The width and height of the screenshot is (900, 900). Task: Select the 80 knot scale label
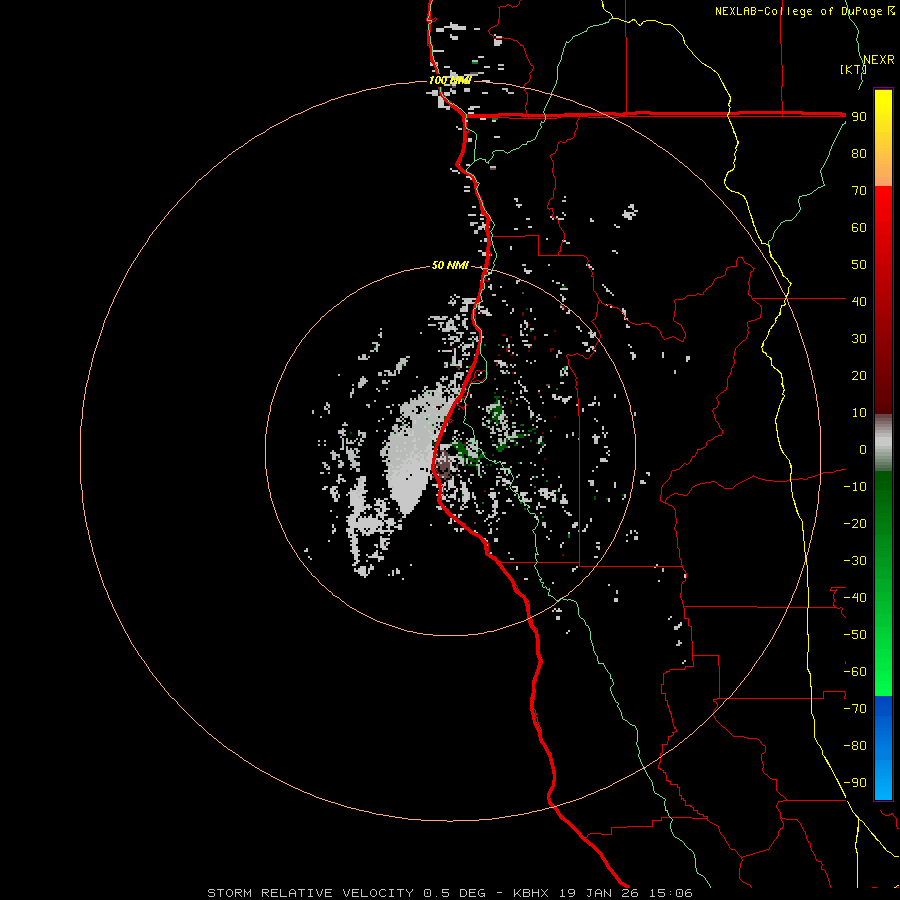[x=859, y=153]
